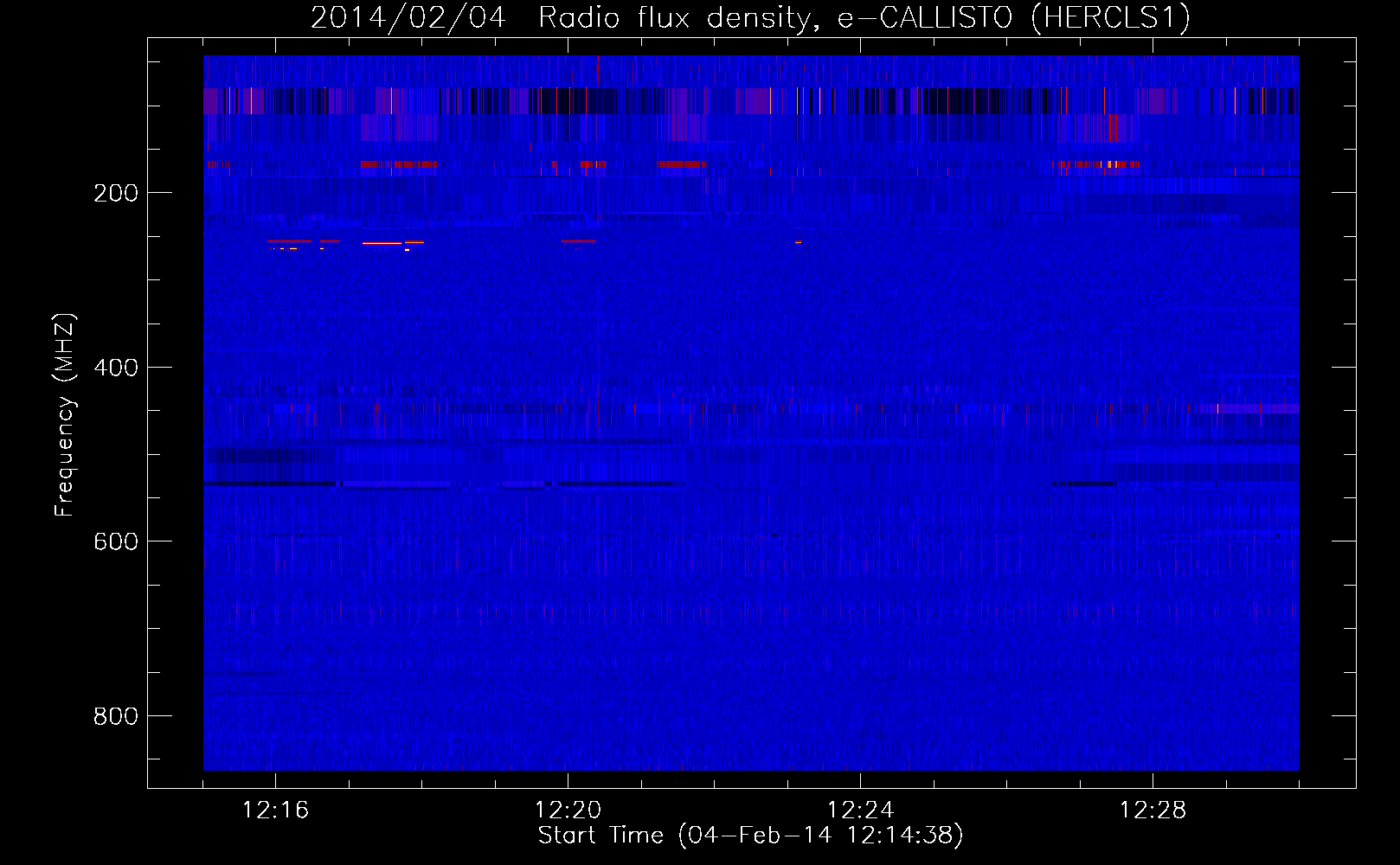1400x865 pixels.
Task: Click the "Start Time (04-Feb-14 12:14:38)" axis label
Action: (x=750, y=836)
